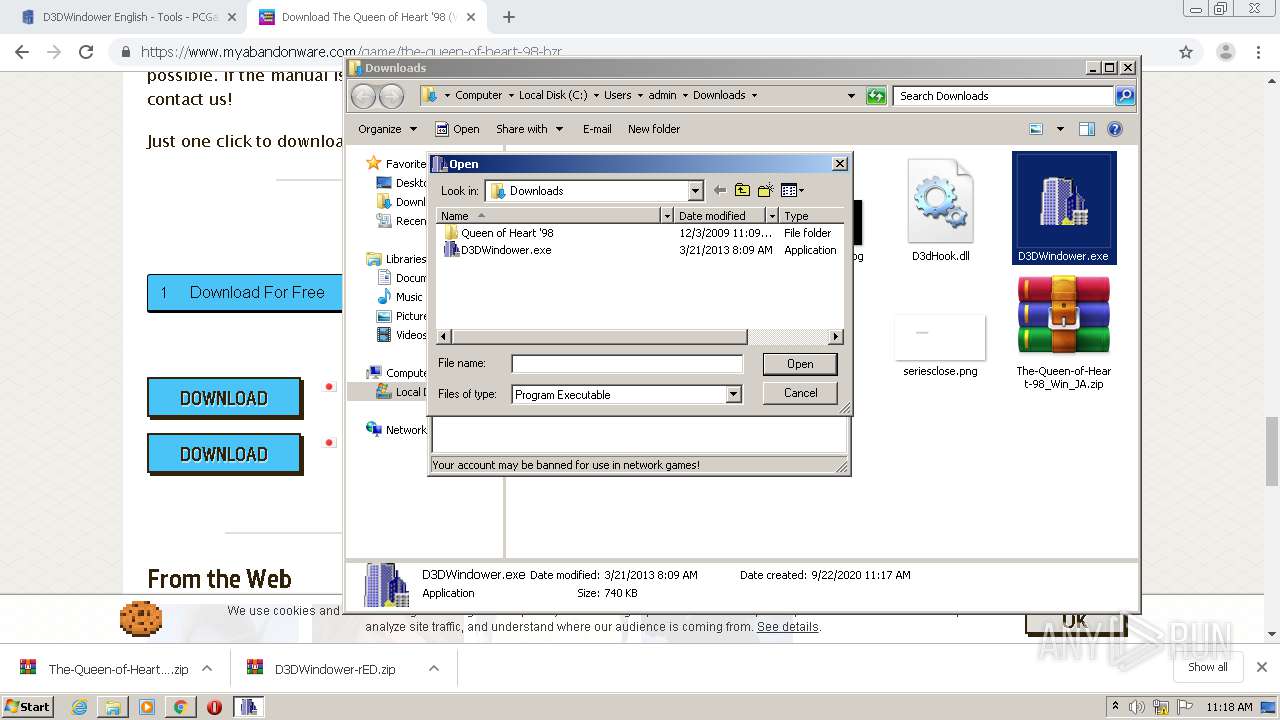Image resolution: width=1280 pixels, height=720 pixels.
Task: Open the Start menu
Action: tap(28, 706)
